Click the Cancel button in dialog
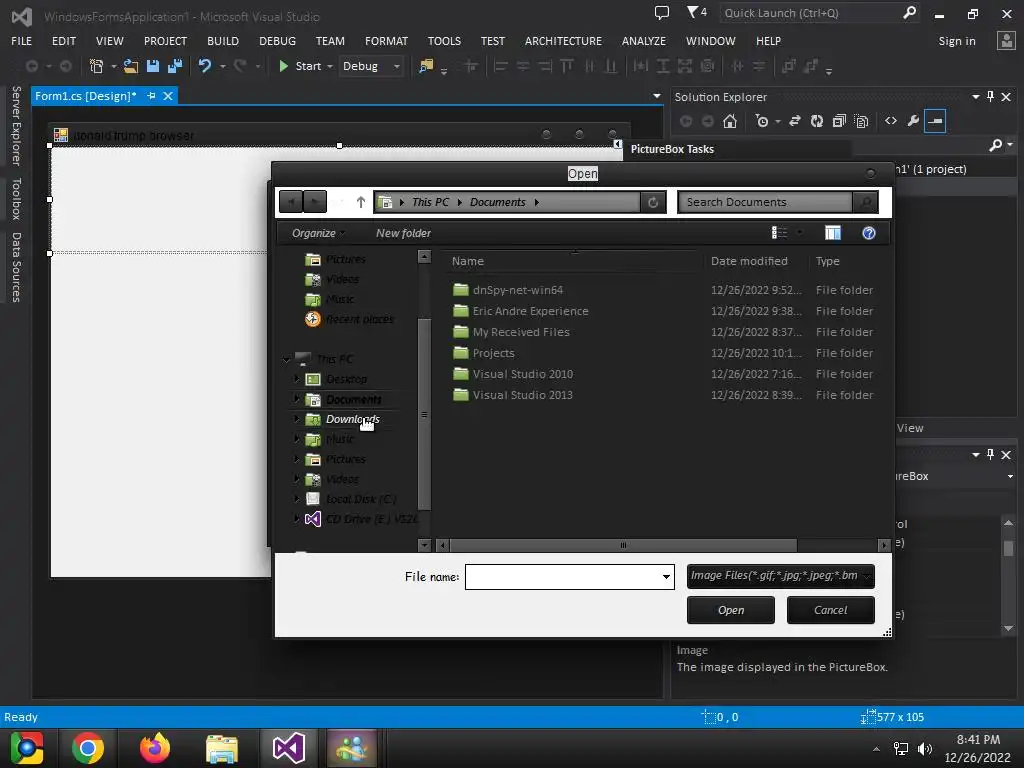The width and height of the screenshot is (1024, 768). tap(831, 610)
